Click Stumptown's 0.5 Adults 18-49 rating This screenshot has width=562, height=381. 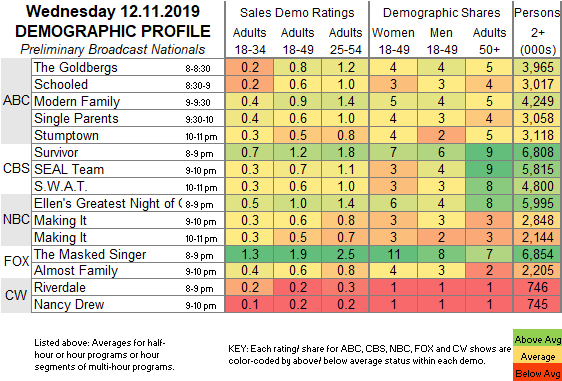[297, 135]
